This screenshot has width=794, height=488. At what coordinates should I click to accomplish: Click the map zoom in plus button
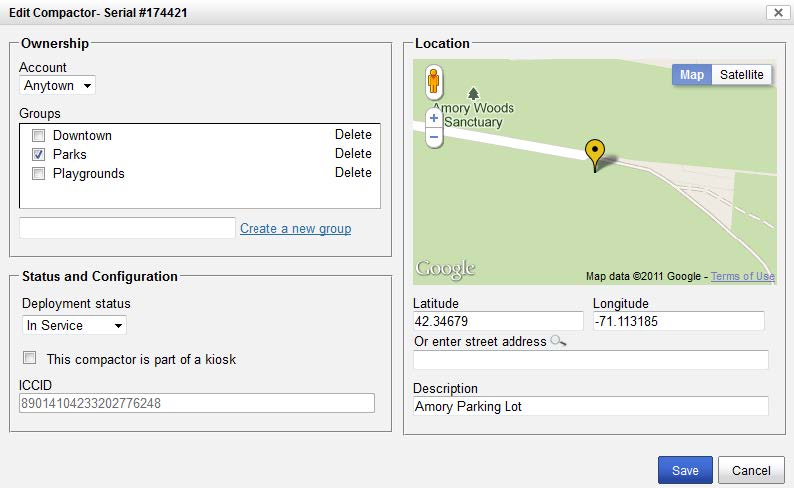click(434, 118)
